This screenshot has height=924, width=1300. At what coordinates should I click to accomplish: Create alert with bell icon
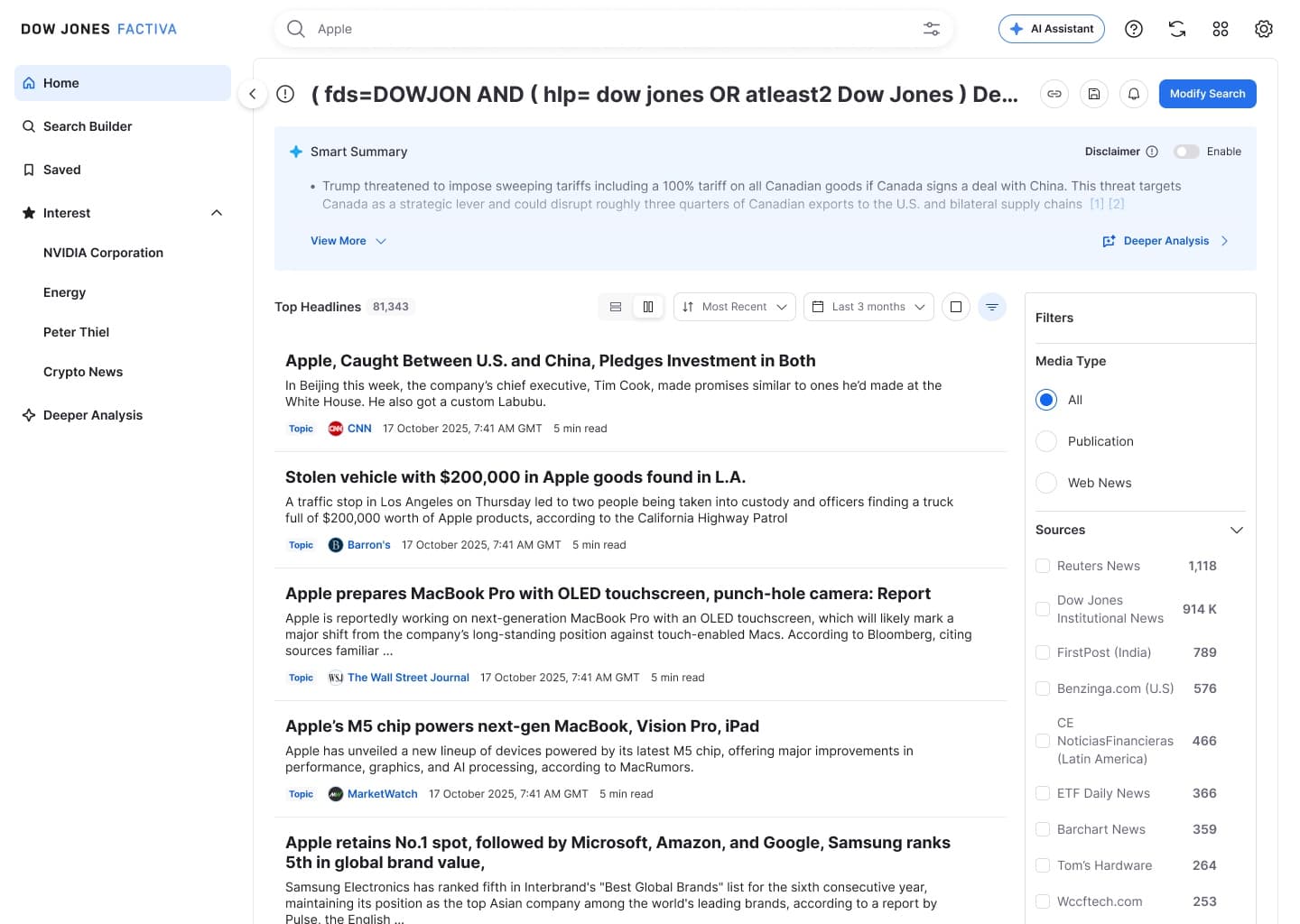pos(1134,94)
